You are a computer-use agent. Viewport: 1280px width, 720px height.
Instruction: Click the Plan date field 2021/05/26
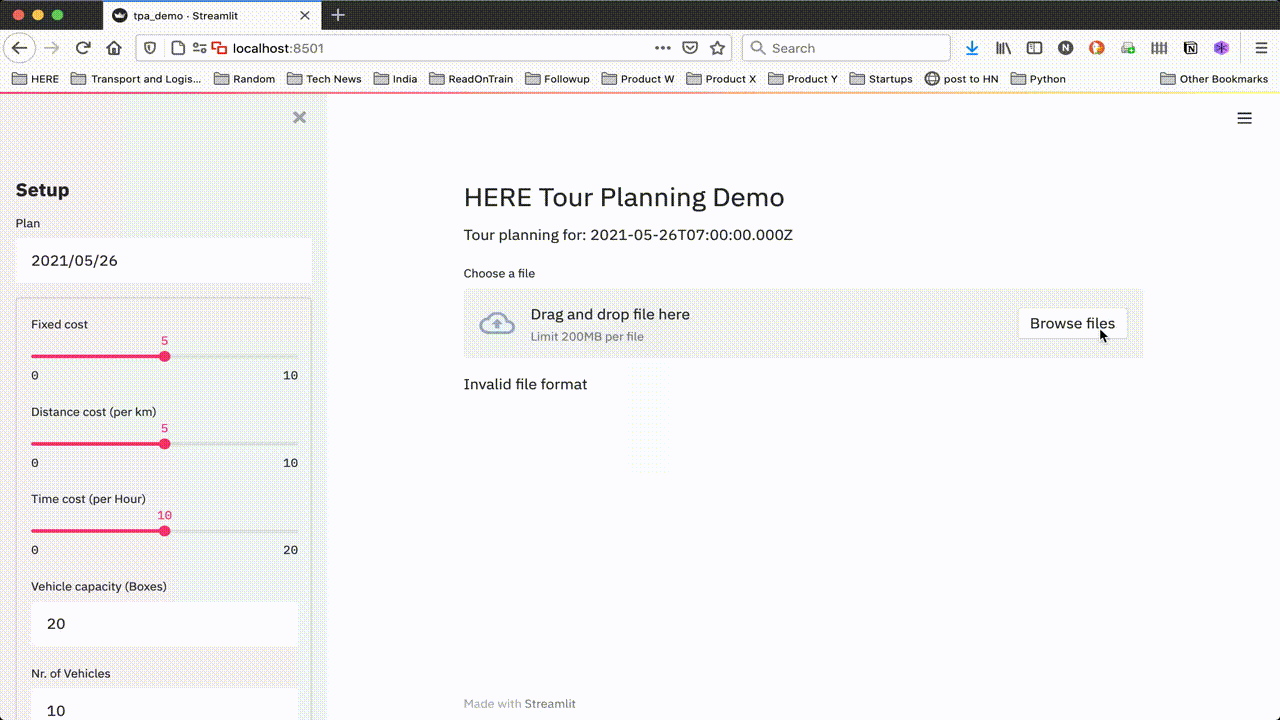pos(163,261)
